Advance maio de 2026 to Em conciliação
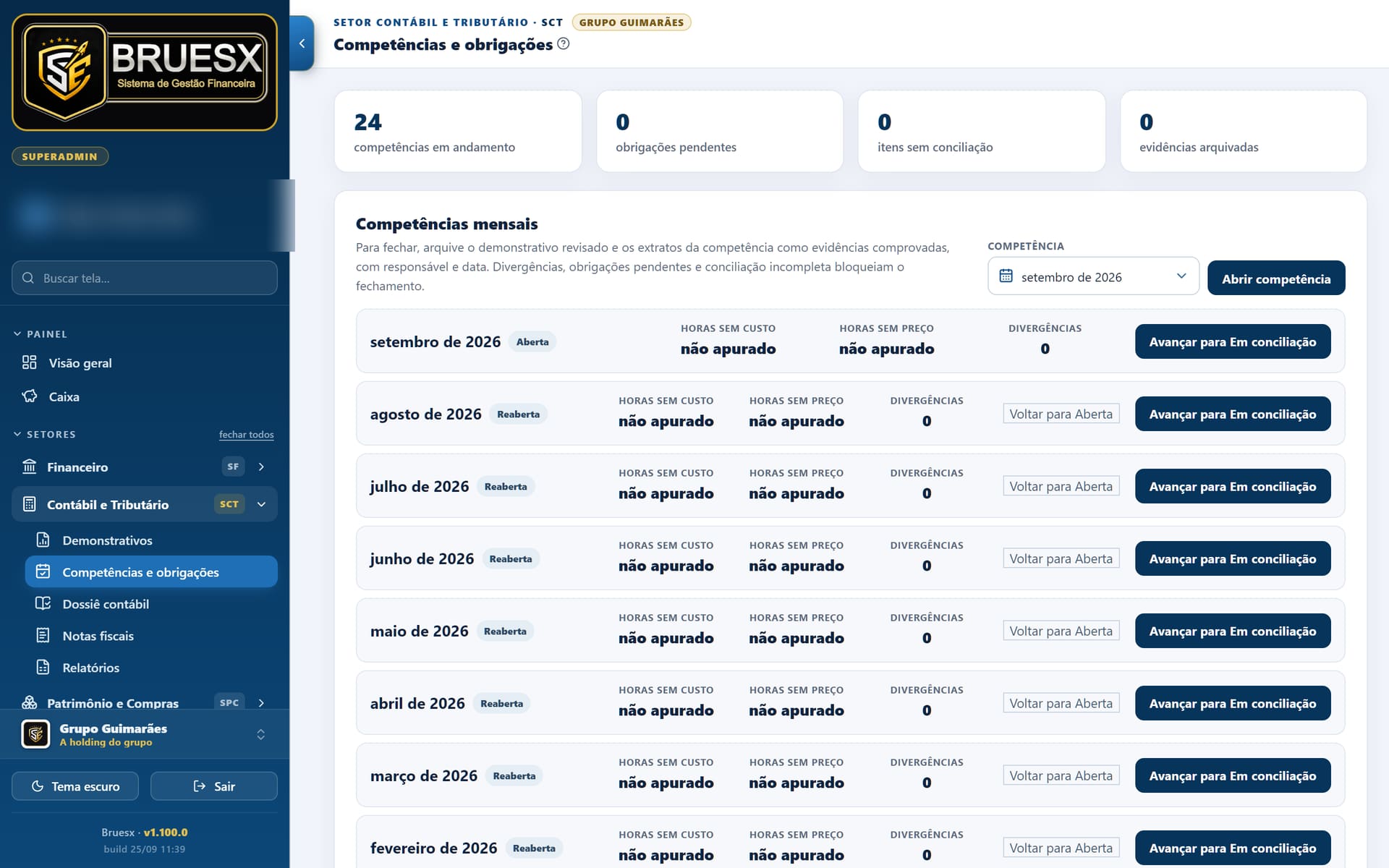The width and height of the screenshot is (1389, 868). 1233,631
